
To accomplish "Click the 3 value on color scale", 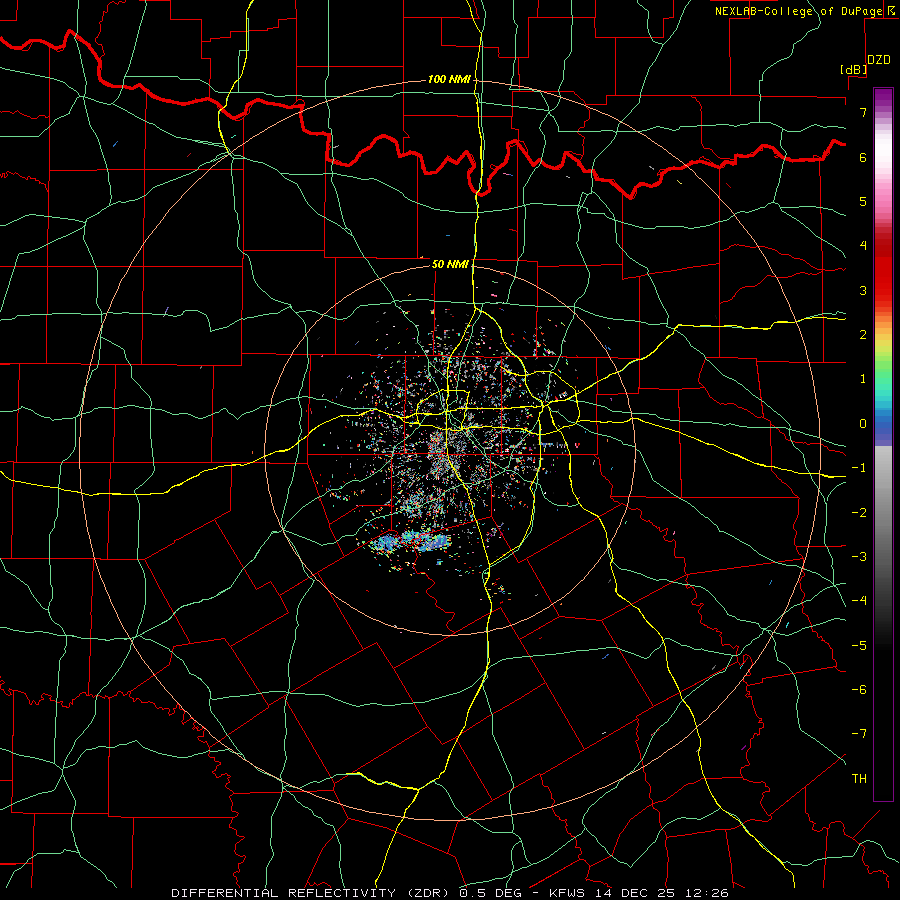I will (x=863, y=290).
